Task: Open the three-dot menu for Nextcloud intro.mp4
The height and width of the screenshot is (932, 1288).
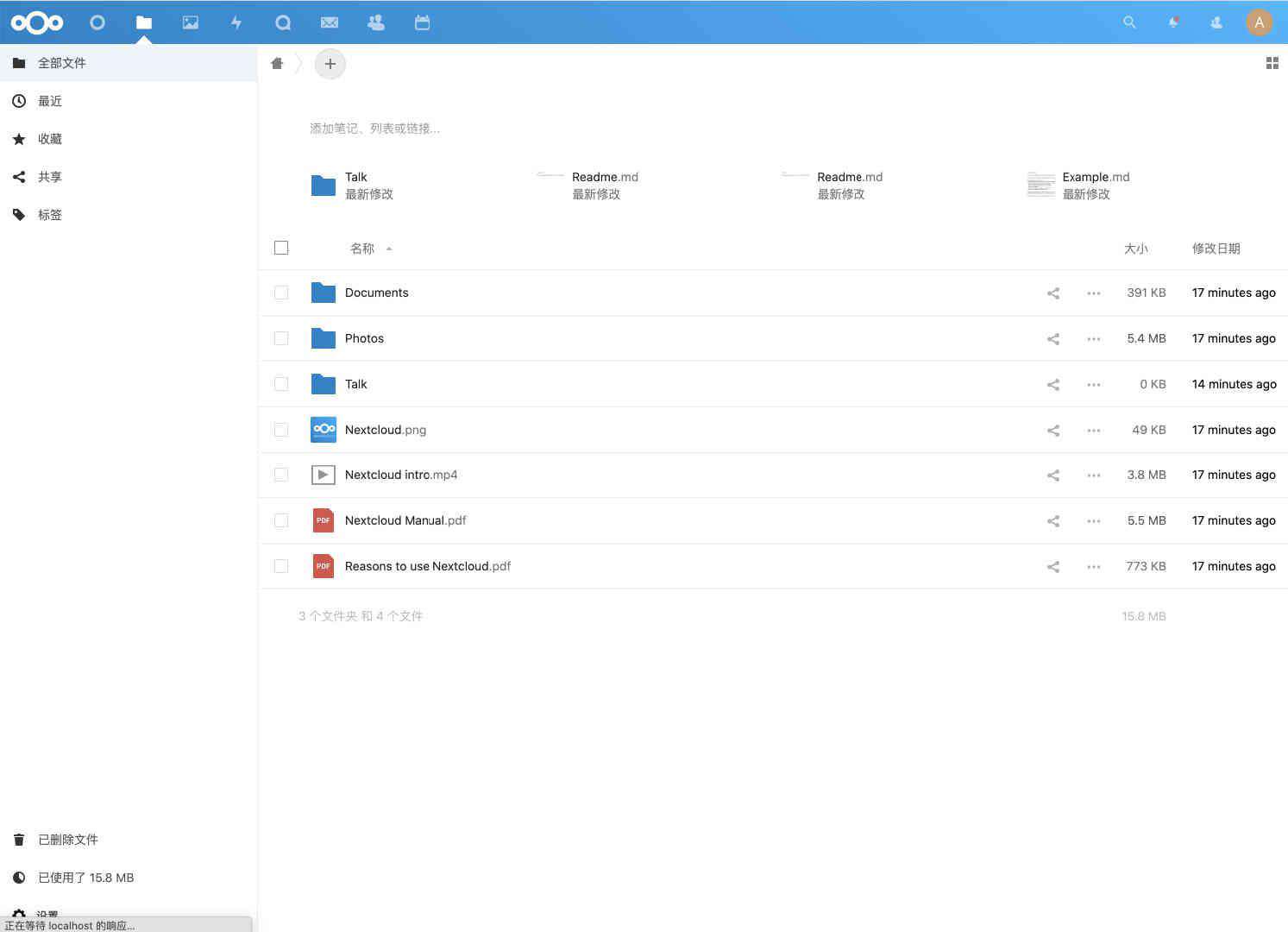Action: [1094, 475]
